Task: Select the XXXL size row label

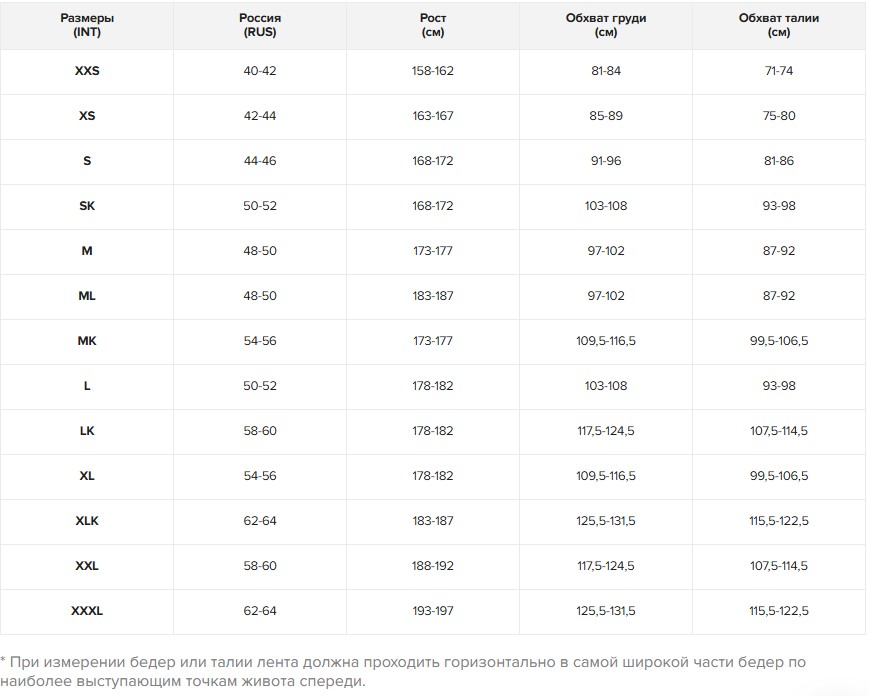Action: (87, 611)
